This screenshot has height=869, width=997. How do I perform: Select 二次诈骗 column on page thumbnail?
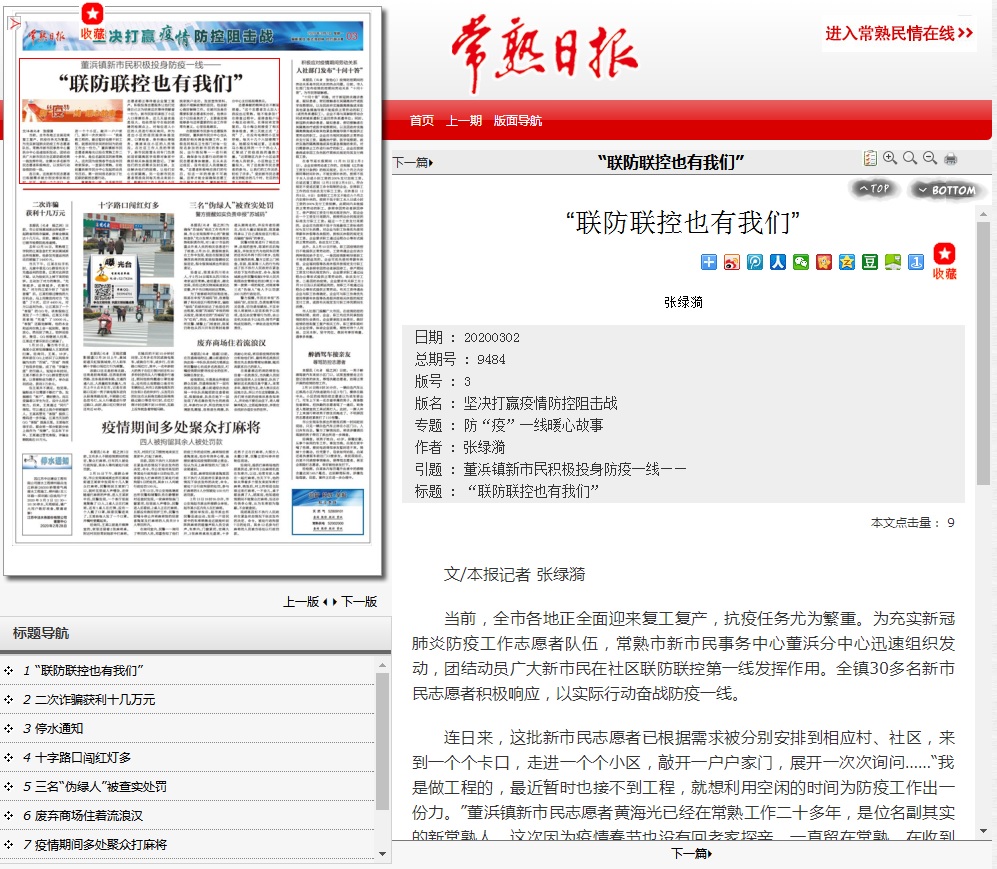(x=45, y=320)
